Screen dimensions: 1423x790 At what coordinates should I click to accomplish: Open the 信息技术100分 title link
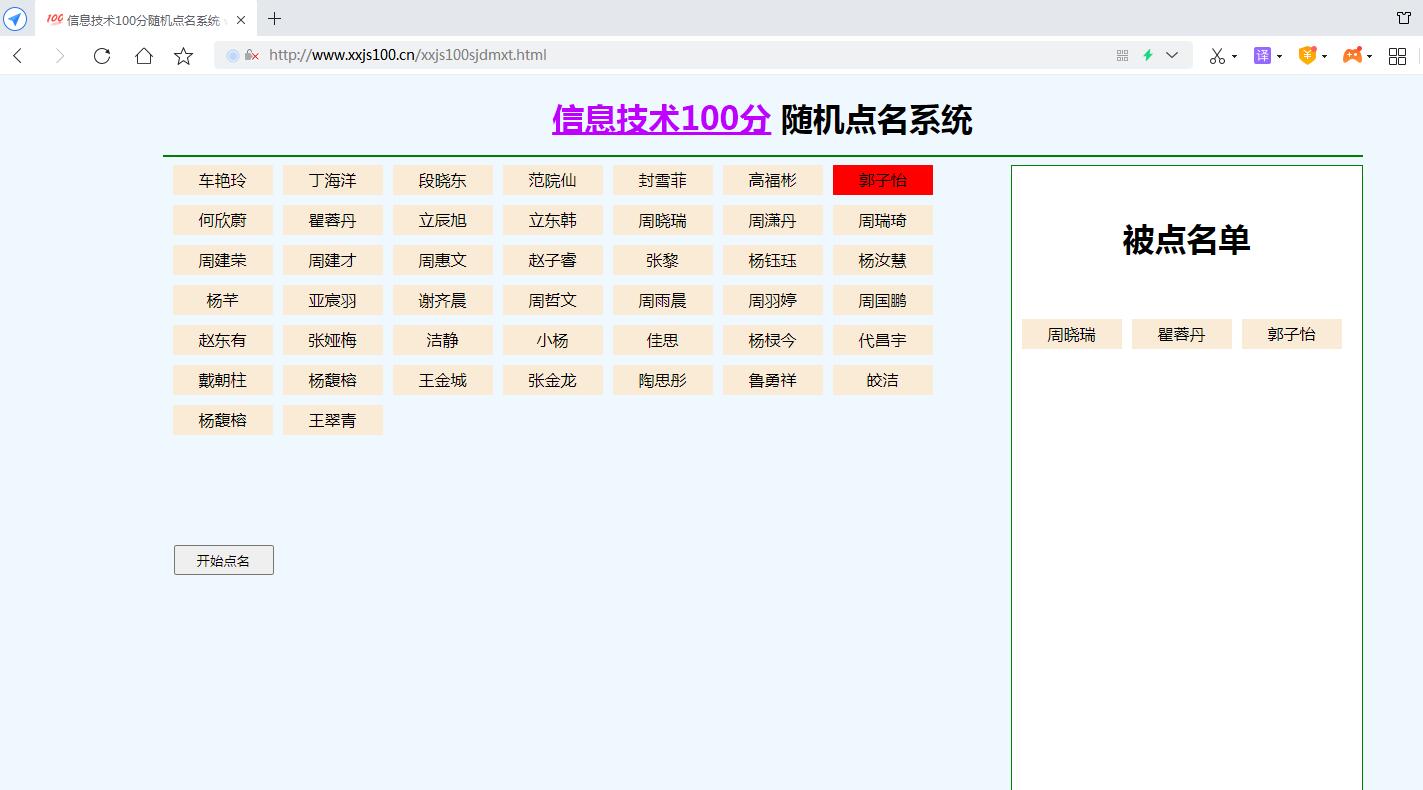(661, 120)
